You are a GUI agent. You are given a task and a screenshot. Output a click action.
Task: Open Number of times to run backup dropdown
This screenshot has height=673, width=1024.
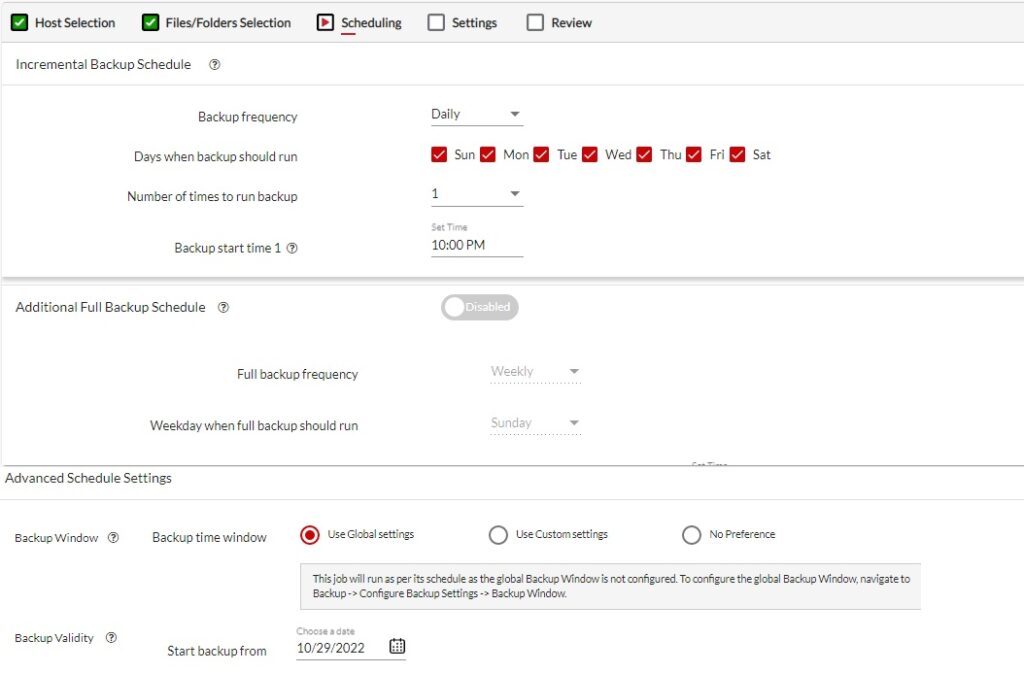(x=477, y=194)
